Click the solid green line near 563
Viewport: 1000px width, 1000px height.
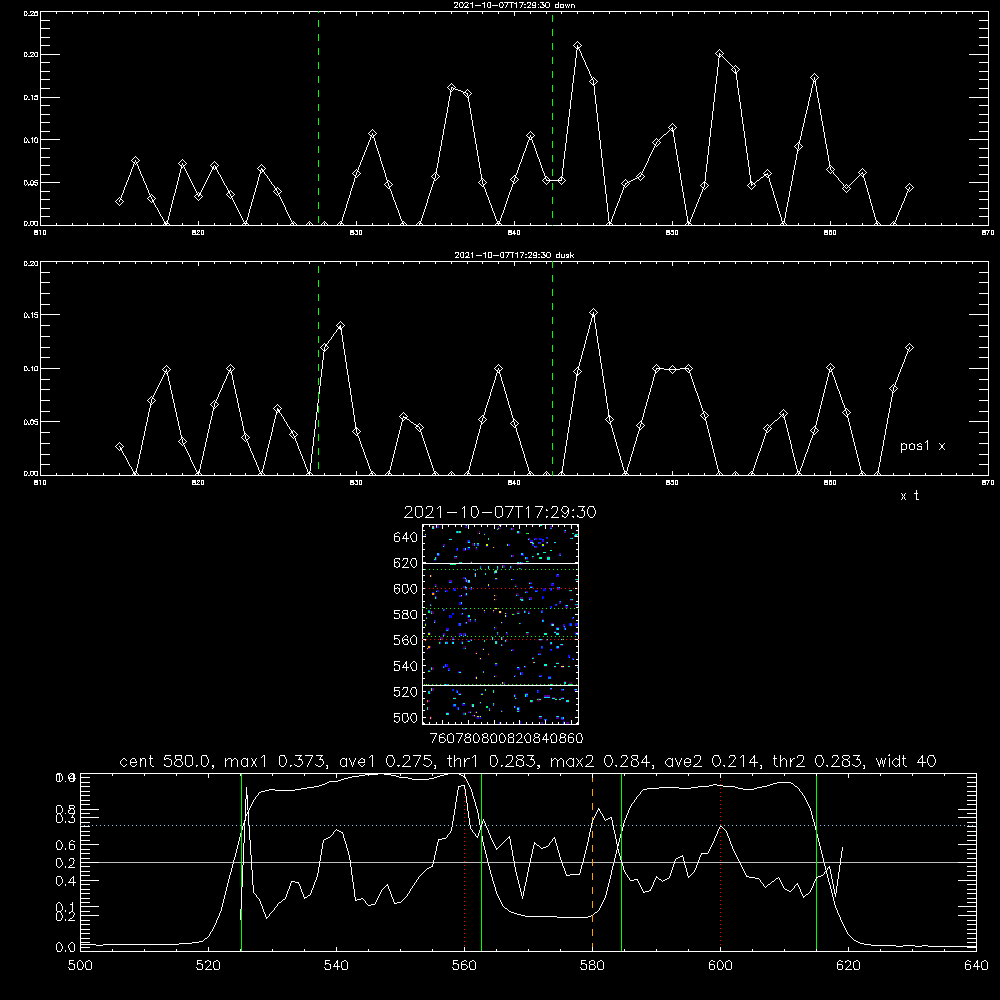click(x=482, y=862)
